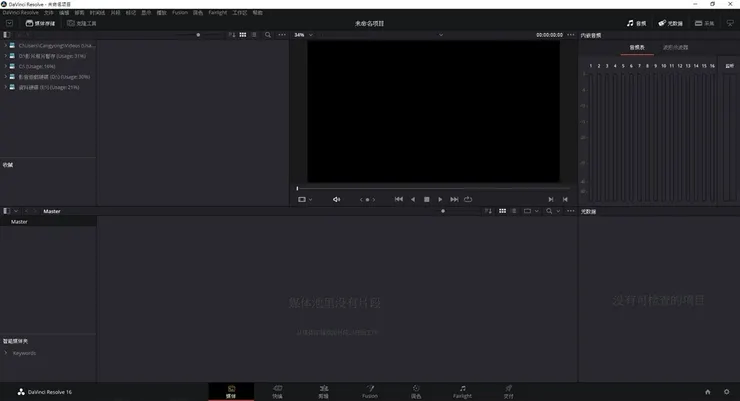Open the dropdown arrow left of 媒体存储
This screenshot has height=401, width=740.
(x=9, y=23)
